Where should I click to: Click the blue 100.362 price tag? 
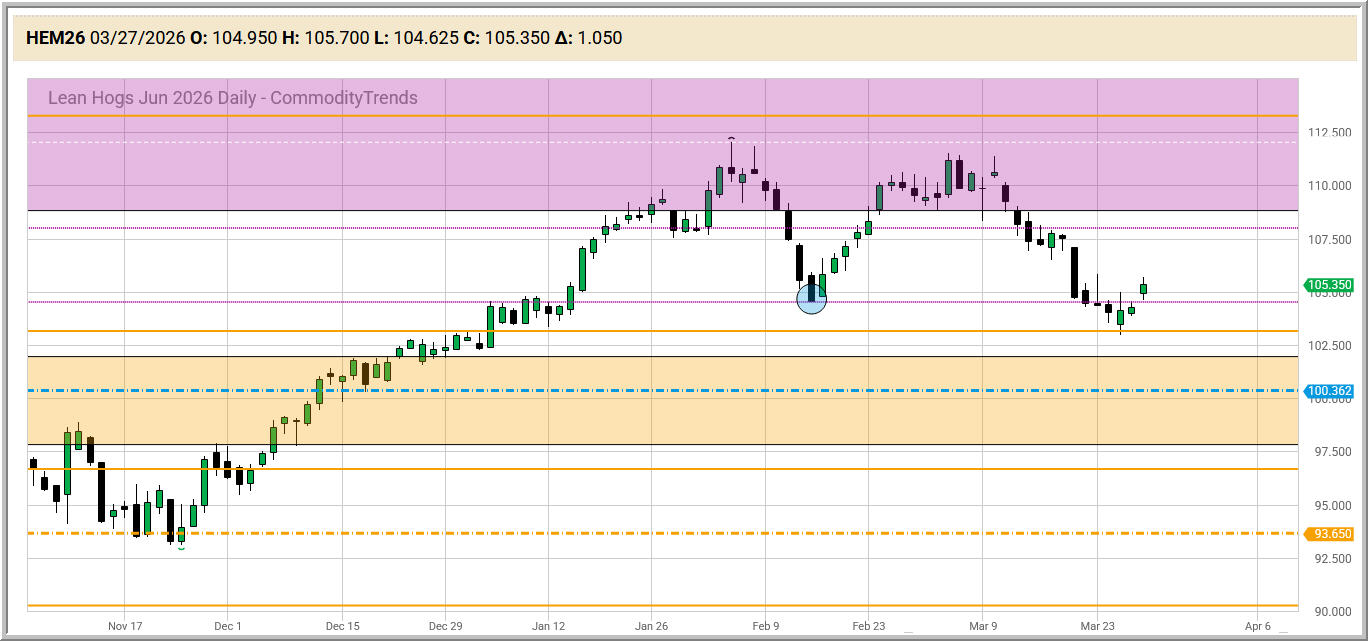1330,391
